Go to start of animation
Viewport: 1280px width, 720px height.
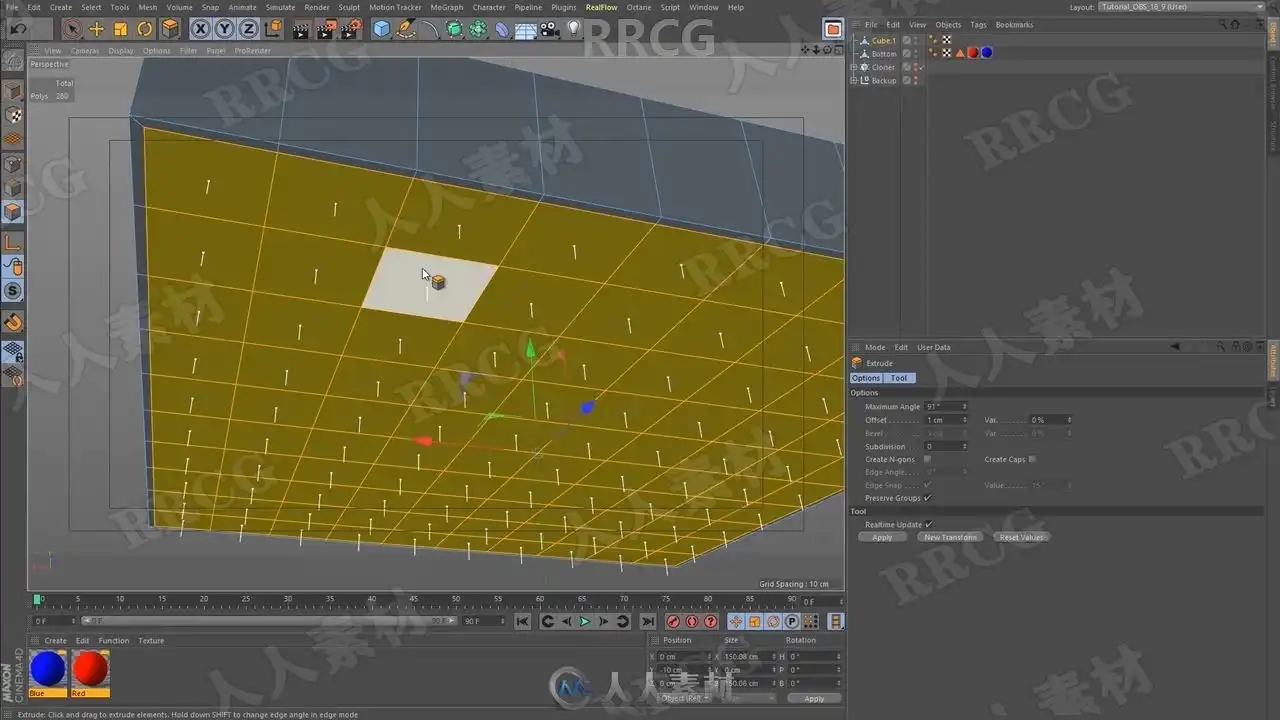tap(522, 621)
